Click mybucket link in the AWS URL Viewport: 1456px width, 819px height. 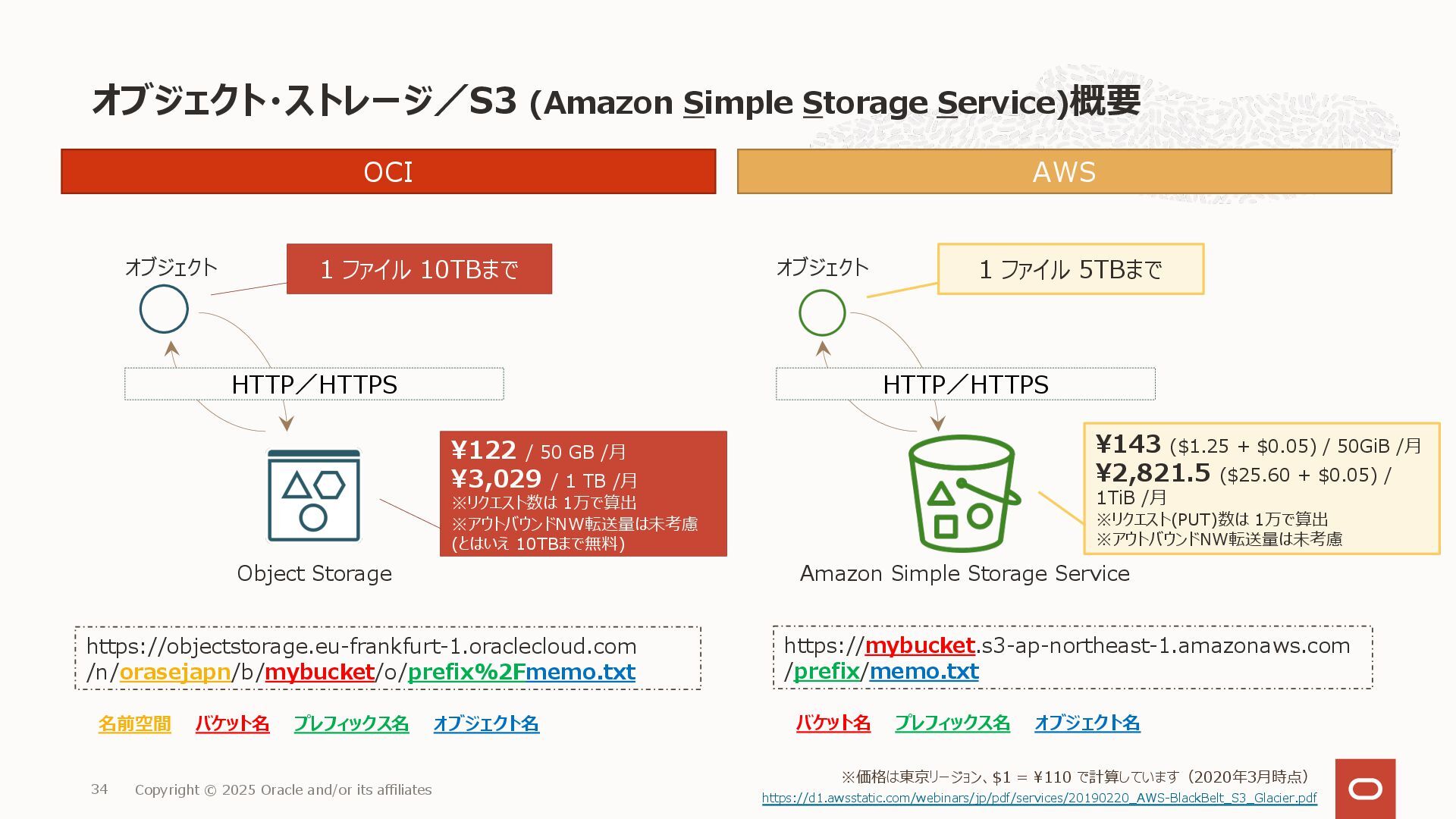point(919,645)
